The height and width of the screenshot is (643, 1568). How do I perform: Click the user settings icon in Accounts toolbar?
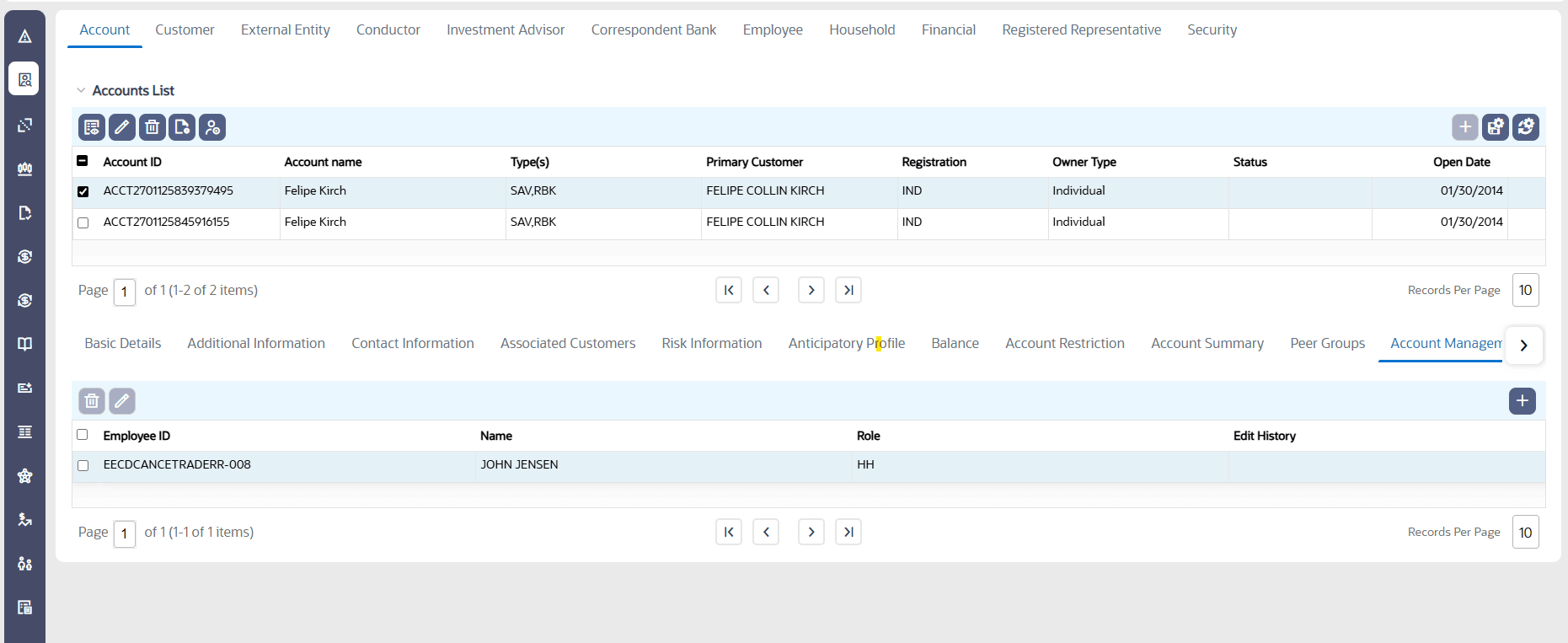pos(212,127)
